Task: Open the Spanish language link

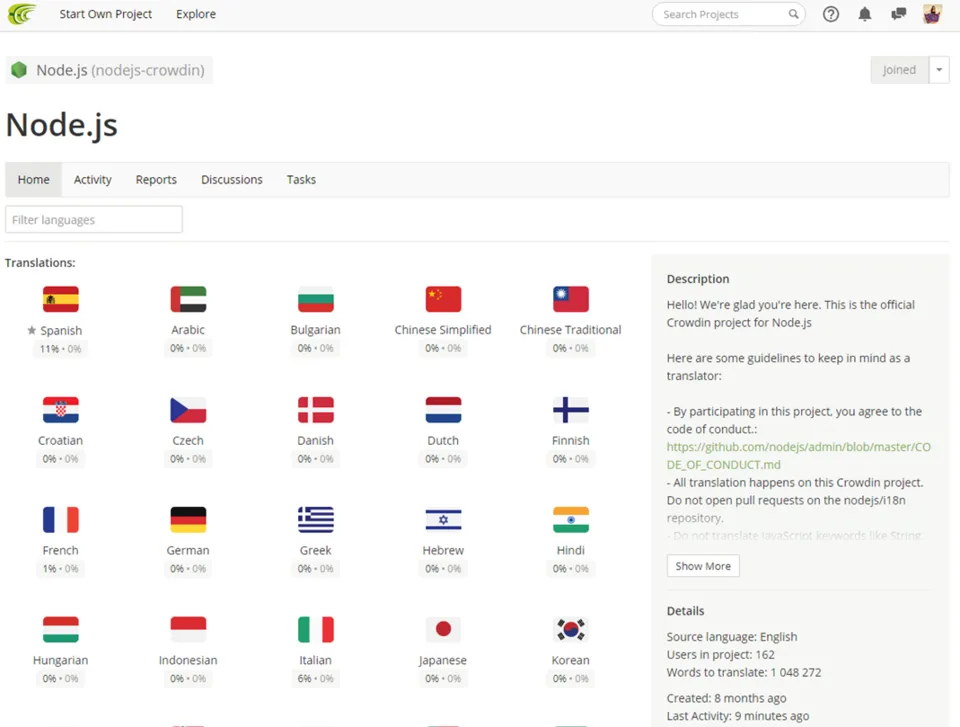Action: pyautogui.click(x=61, y=330)
